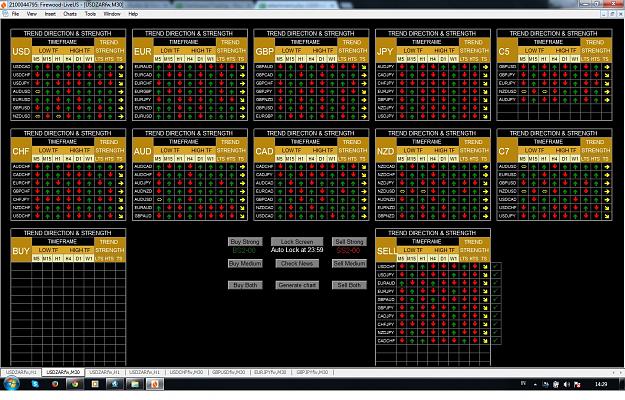This screenshot has width=625, height=400.
Task: Toggle the checkmark beside USDJPY in SELL panel
Action: [495, 275]
